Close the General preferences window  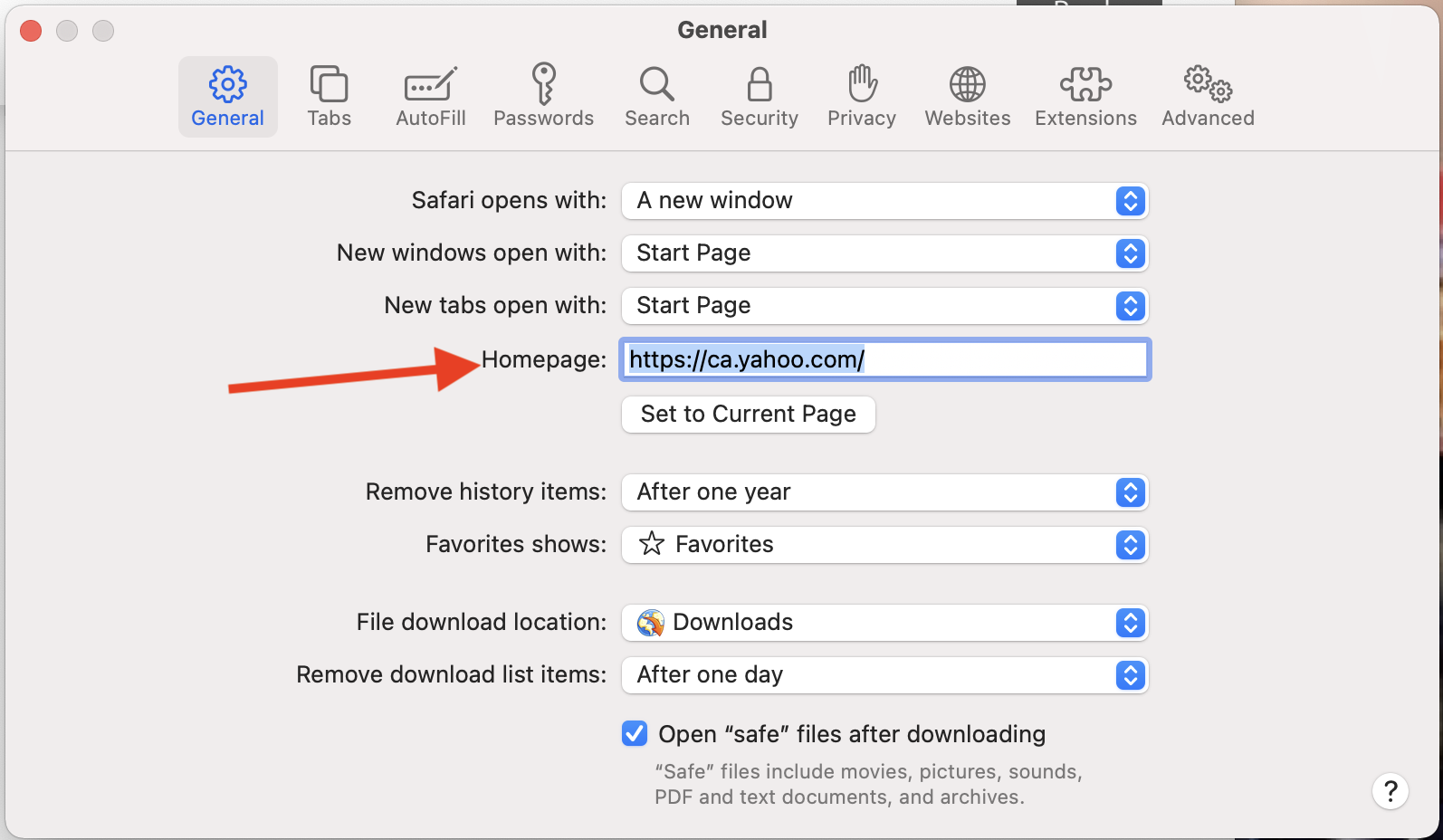pyautogui.click(x=31, y=31)
